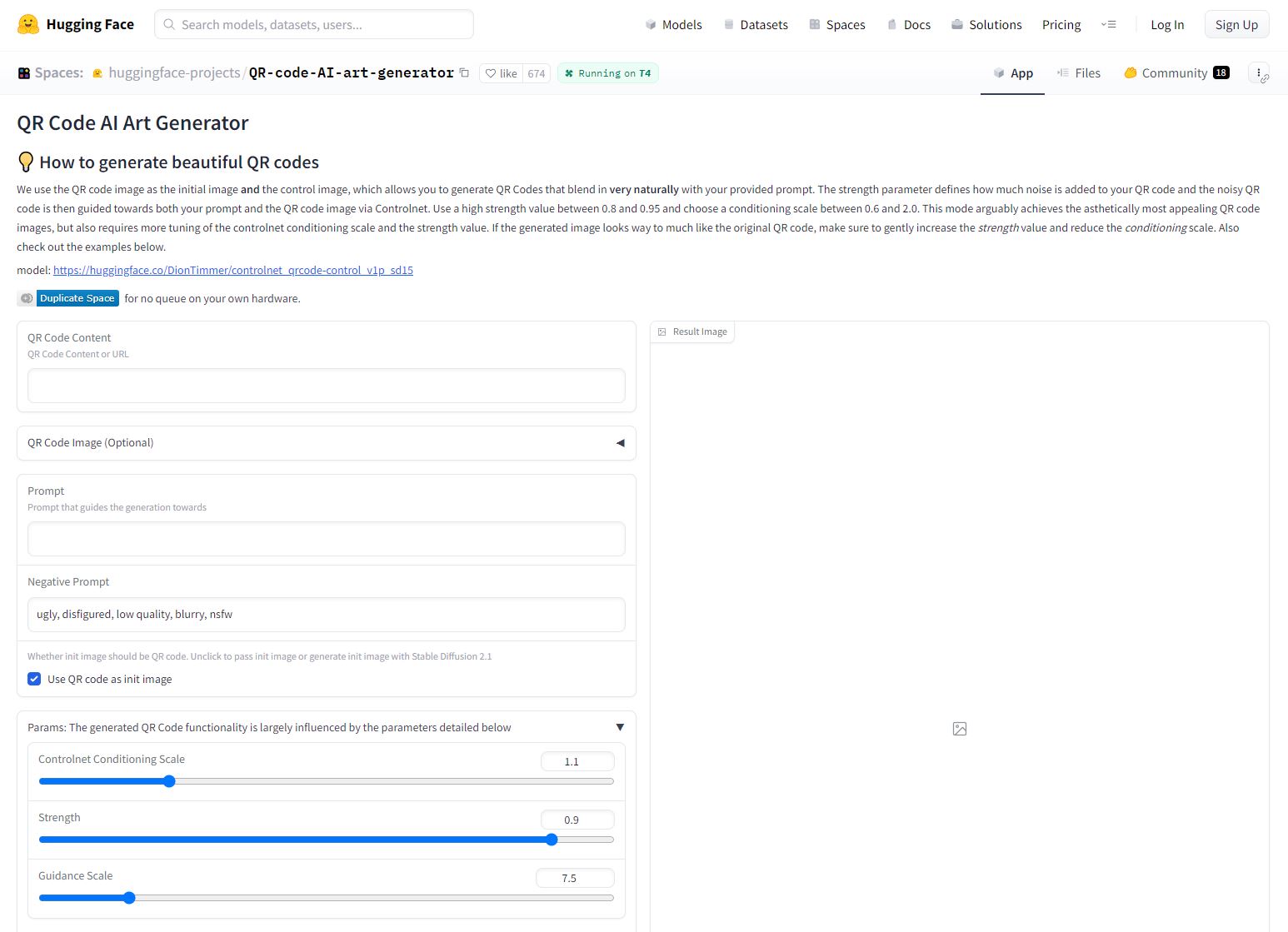Viewport: 1288px width, 932px height.
Task: Open the Solutions menu
Action: pos(986,25)
